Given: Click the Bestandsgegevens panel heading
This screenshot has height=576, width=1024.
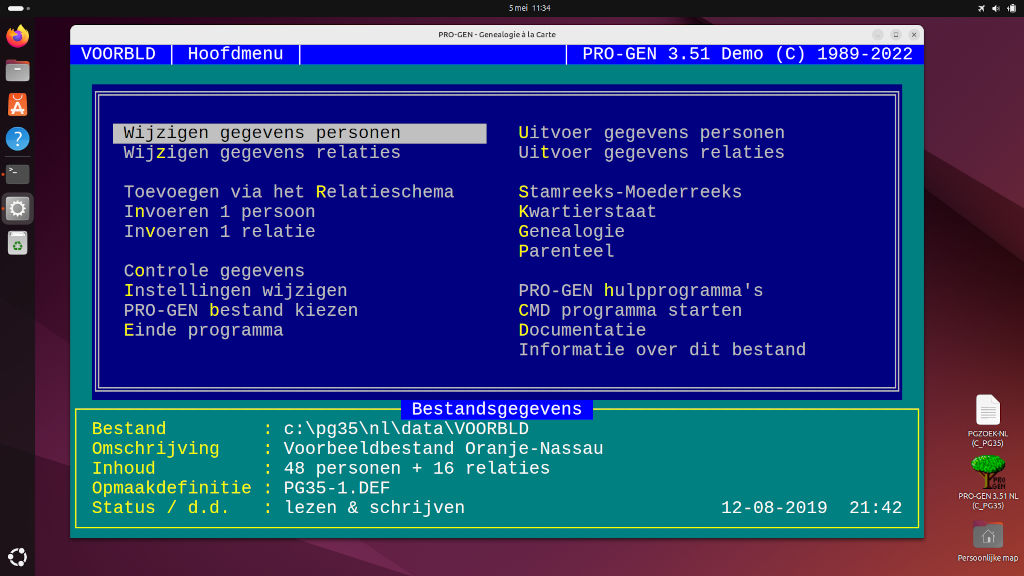Looking at the screenshot, I should tap(496, 409).
